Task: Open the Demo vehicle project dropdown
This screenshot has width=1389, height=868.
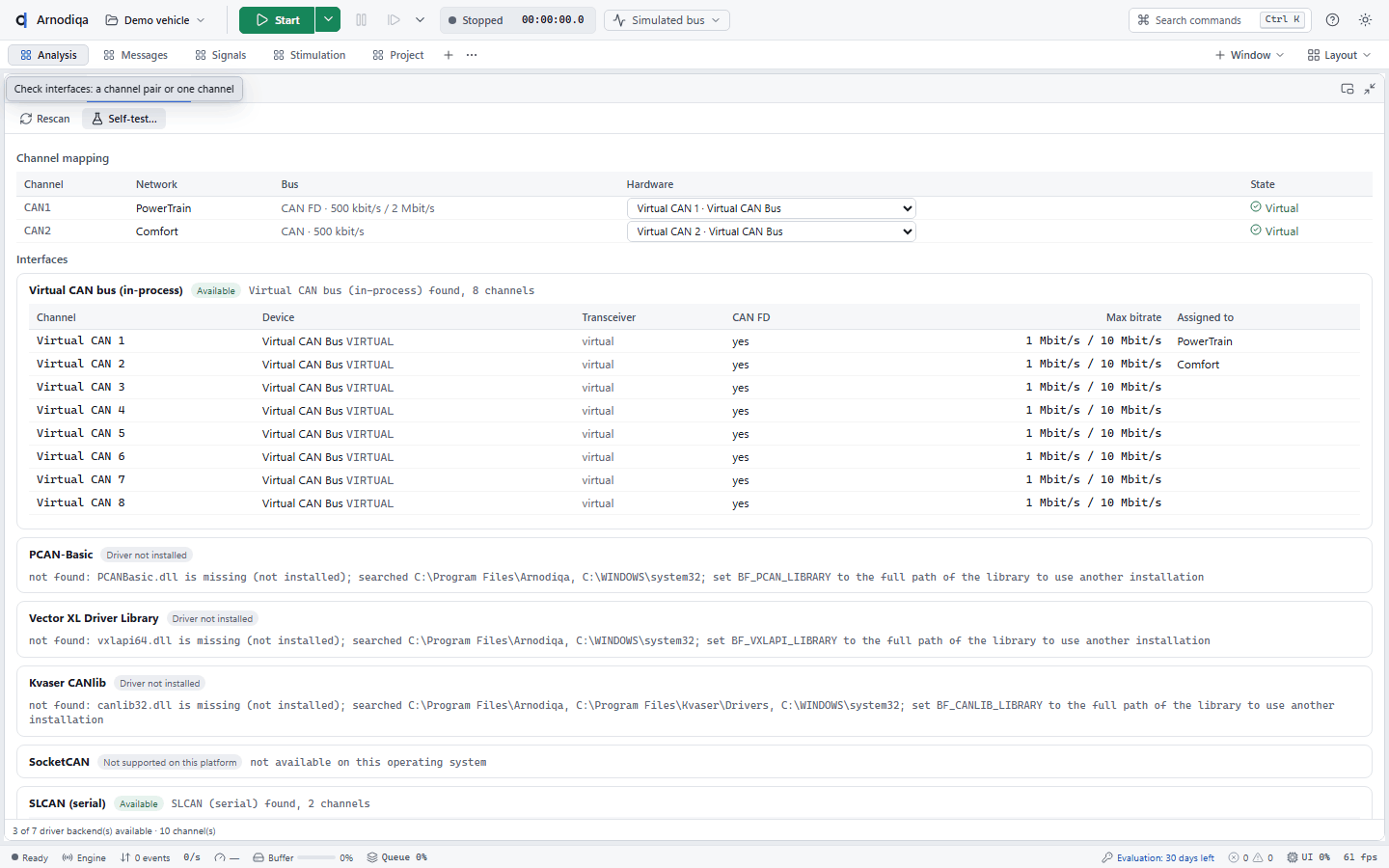Action: 155,20
